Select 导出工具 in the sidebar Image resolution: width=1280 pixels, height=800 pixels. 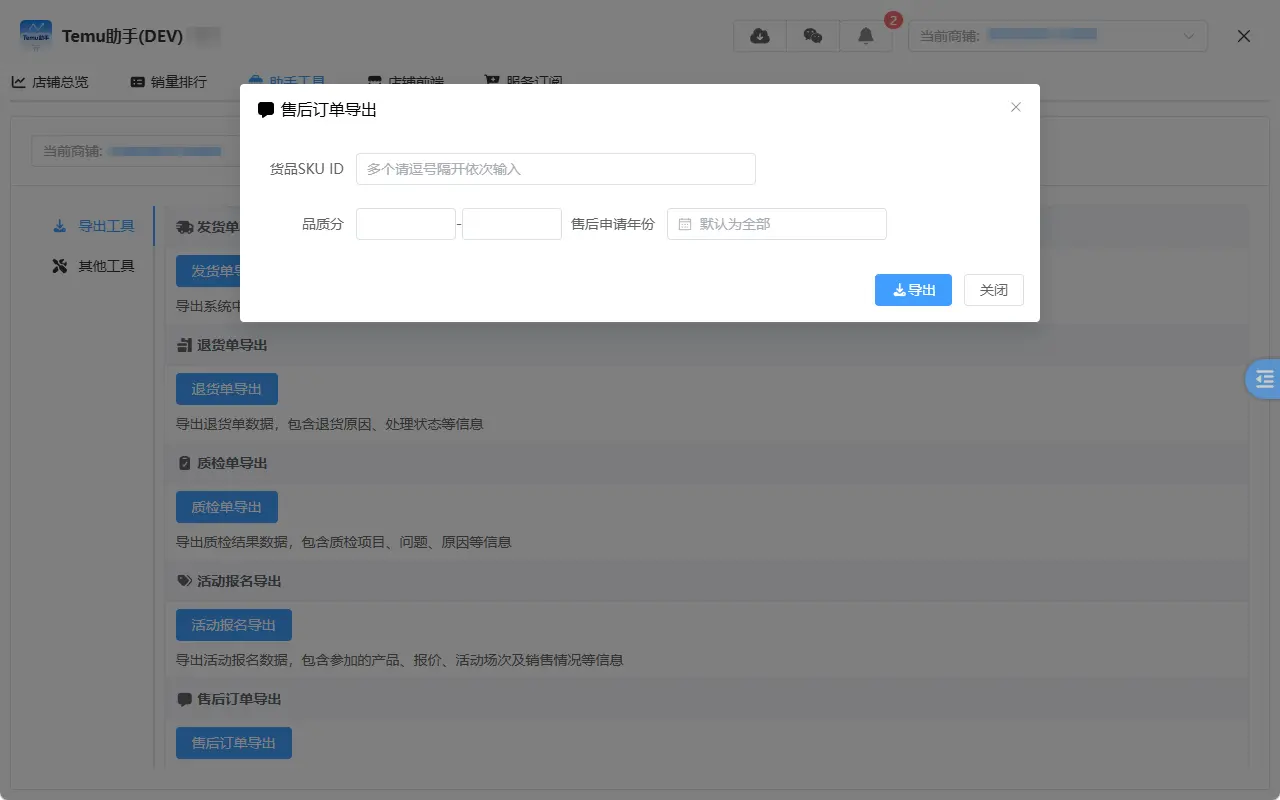click(x=95, y=225)
